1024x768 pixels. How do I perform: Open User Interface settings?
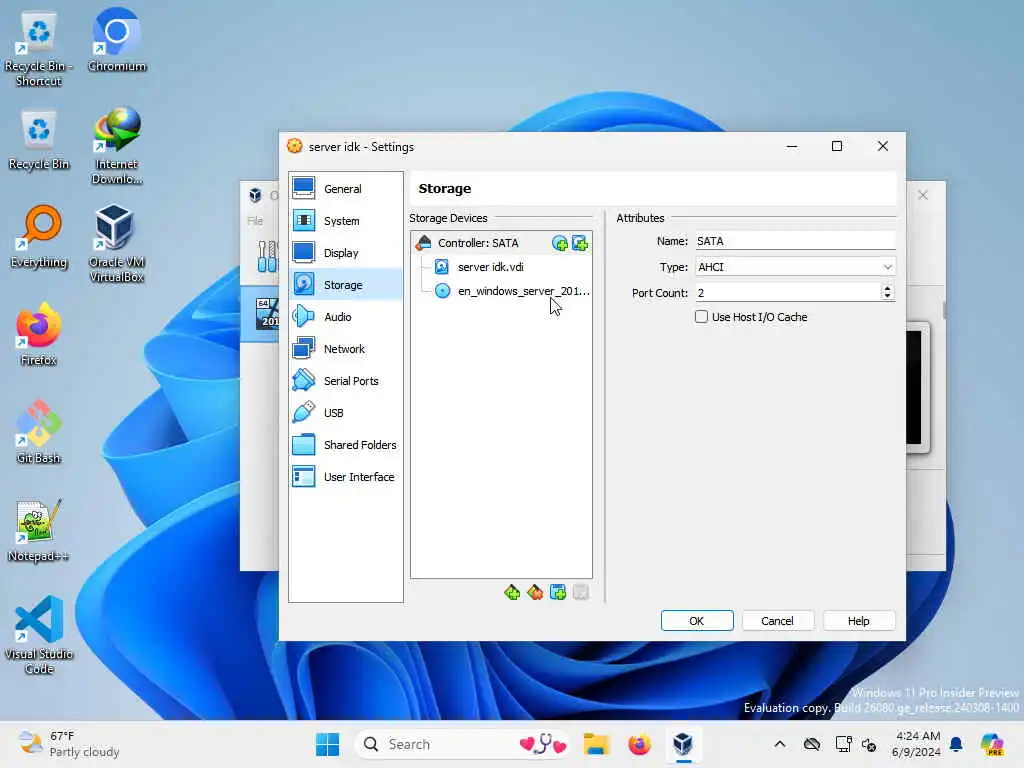tap(345, 477)
